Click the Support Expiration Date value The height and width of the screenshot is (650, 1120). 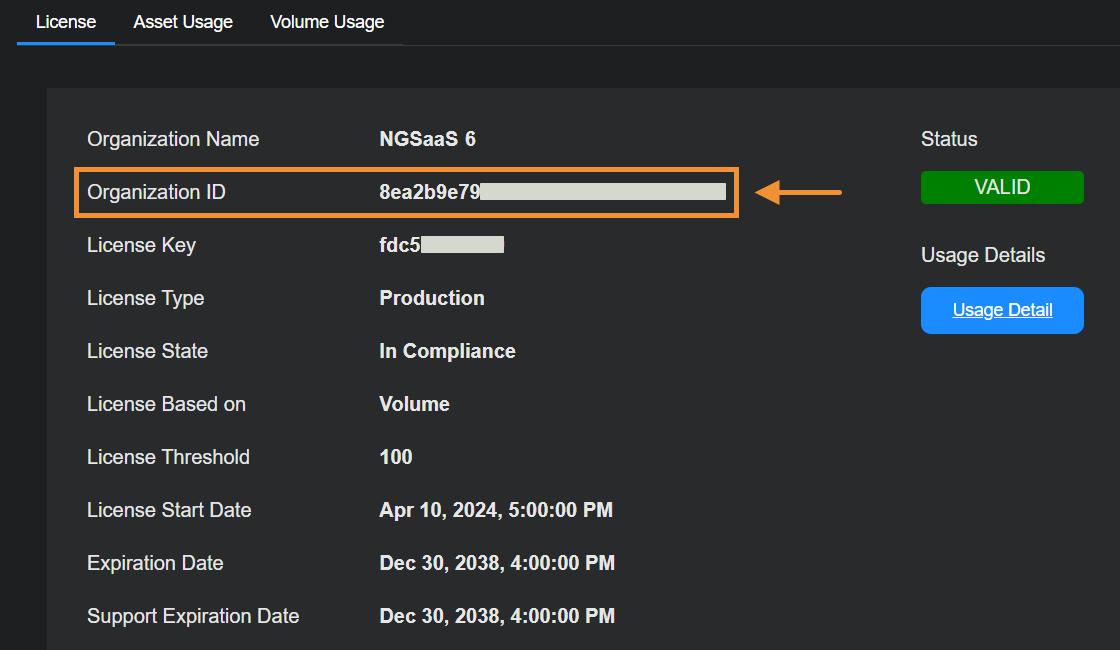(497, 616)
